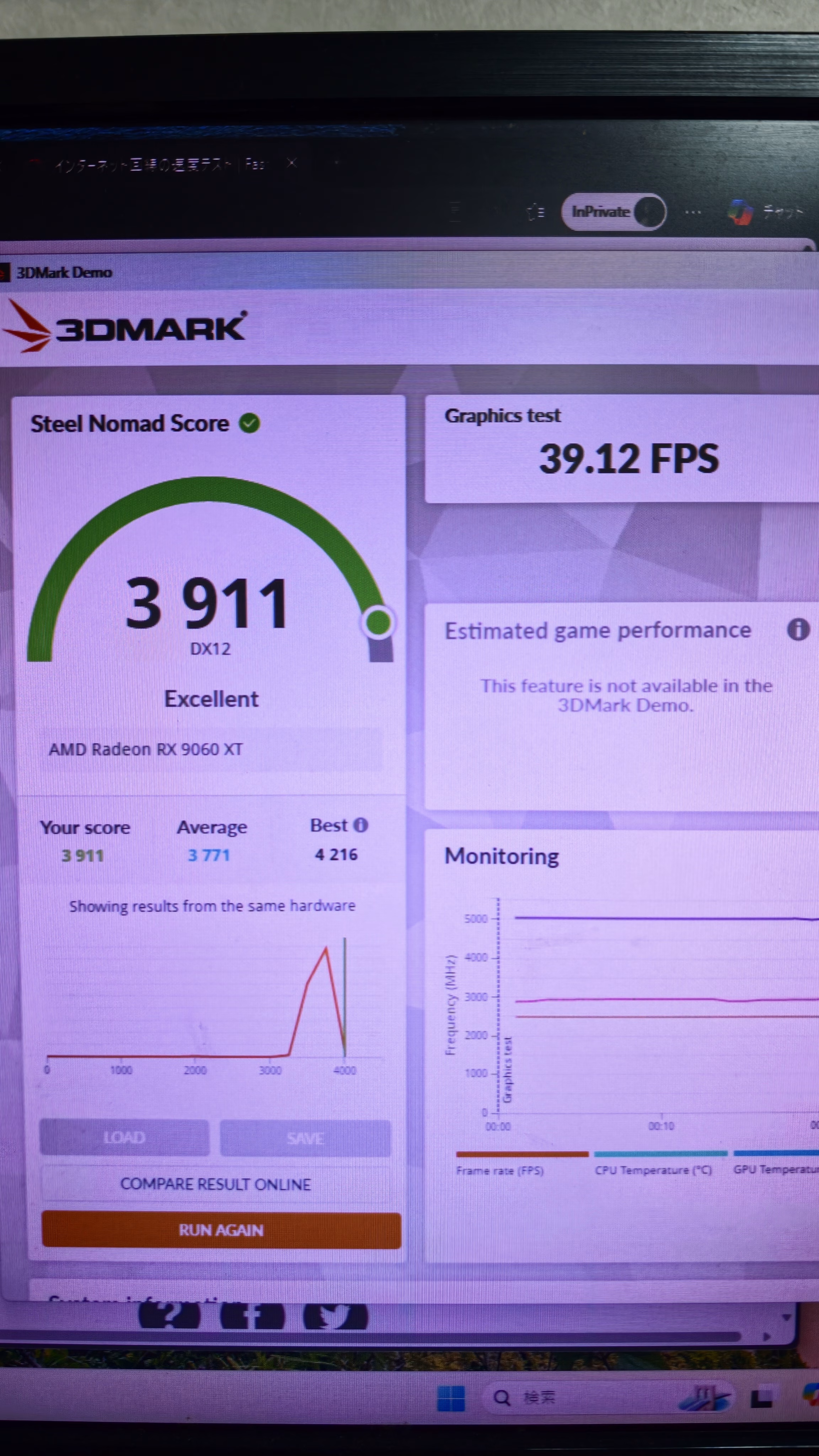Click the horizontal scrollbar right arrow
This screenshot has height=1456, width=819.
(766, 1337)
